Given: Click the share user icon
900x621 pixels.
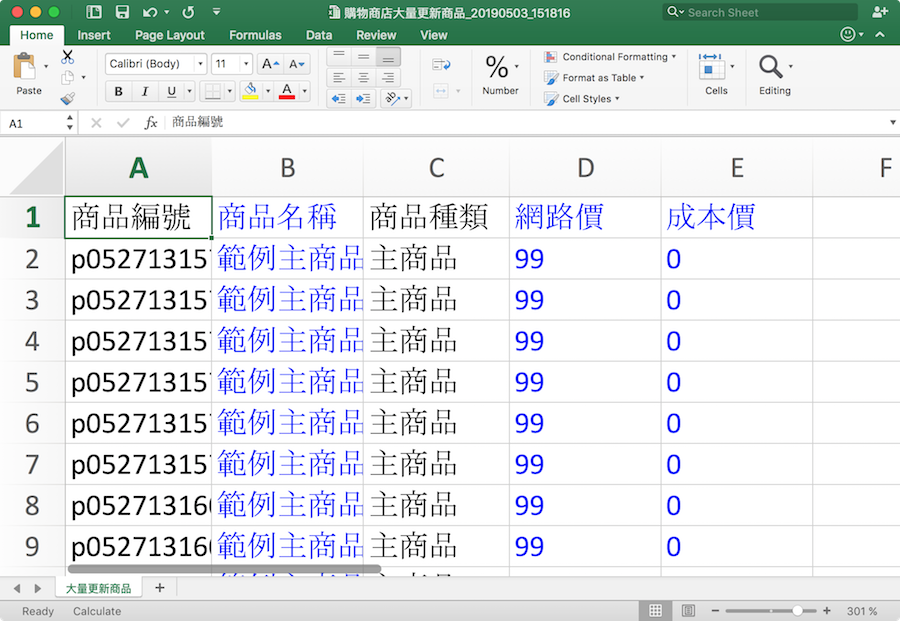Looking at the screenshot, I should (879, 12).
